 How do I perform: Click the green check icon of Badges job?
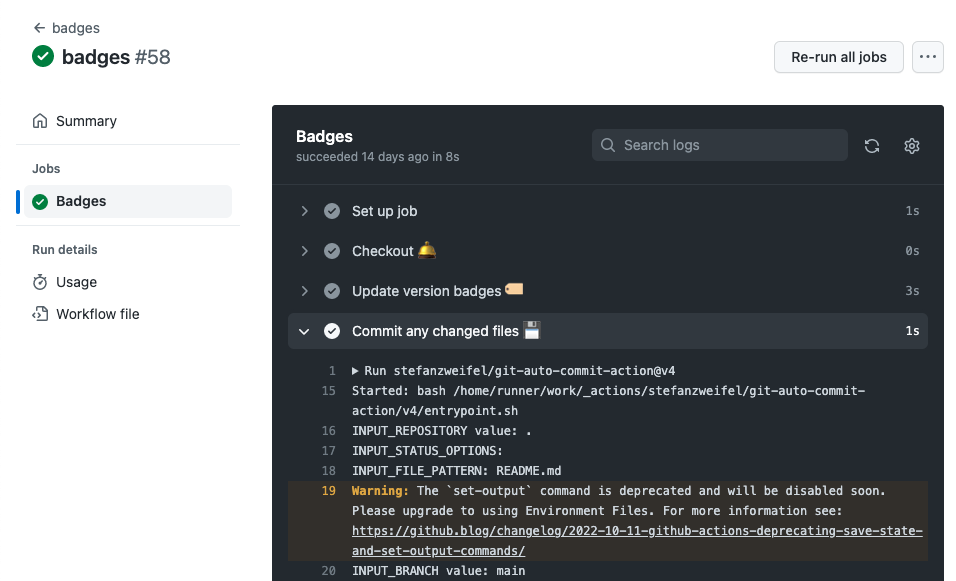pyautogui.click(x=40, y=202)
